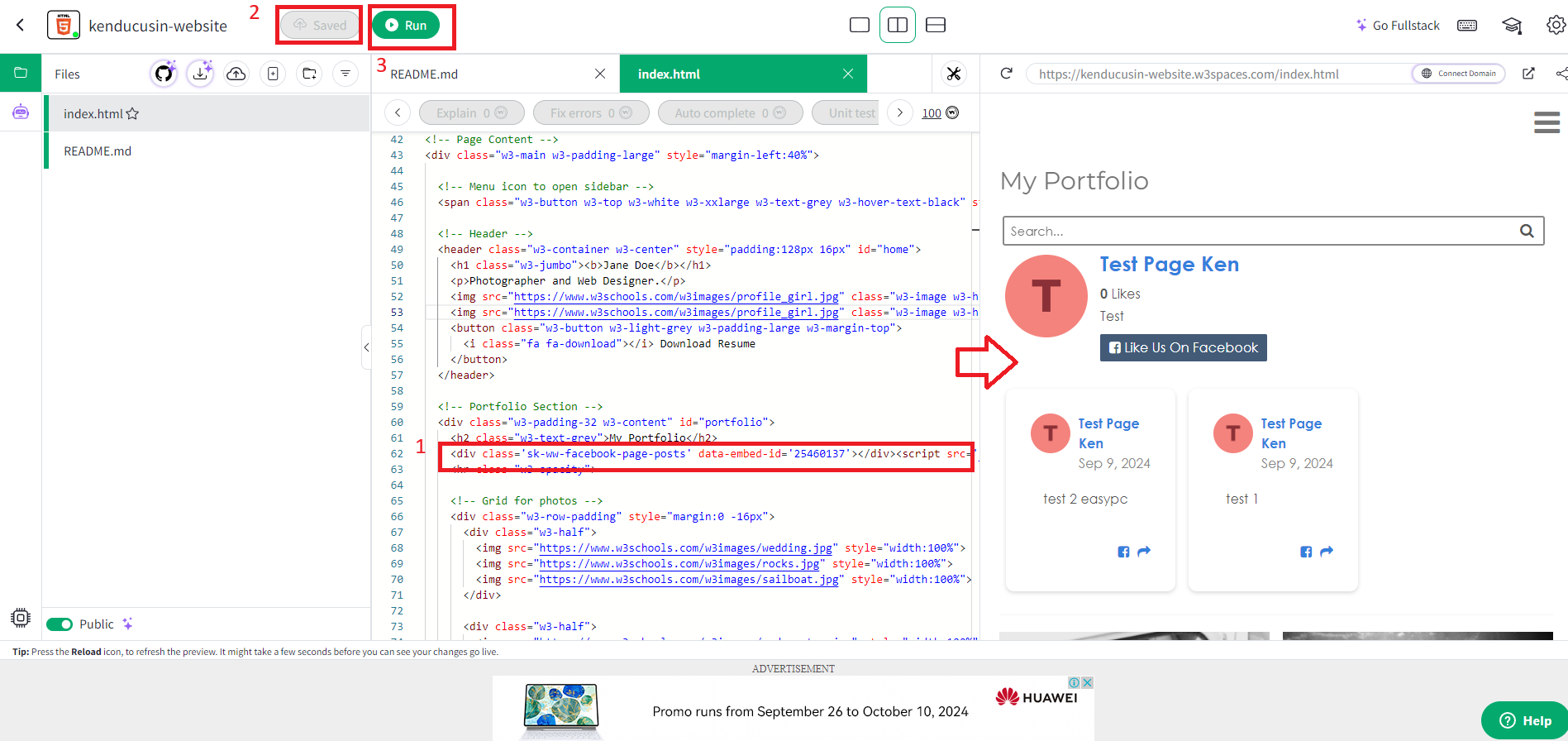Click Like Us On Facebook button
This screenshot has height=741, width=1568.
point(1183,347)
